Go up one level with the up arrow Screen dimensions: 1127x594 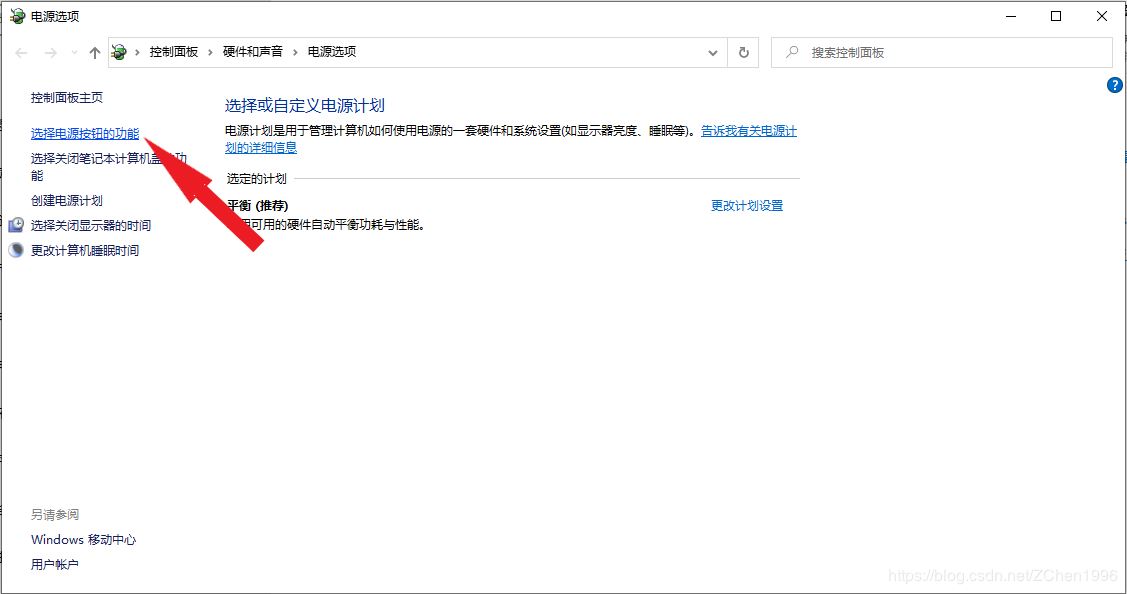[x=95, y=52]
